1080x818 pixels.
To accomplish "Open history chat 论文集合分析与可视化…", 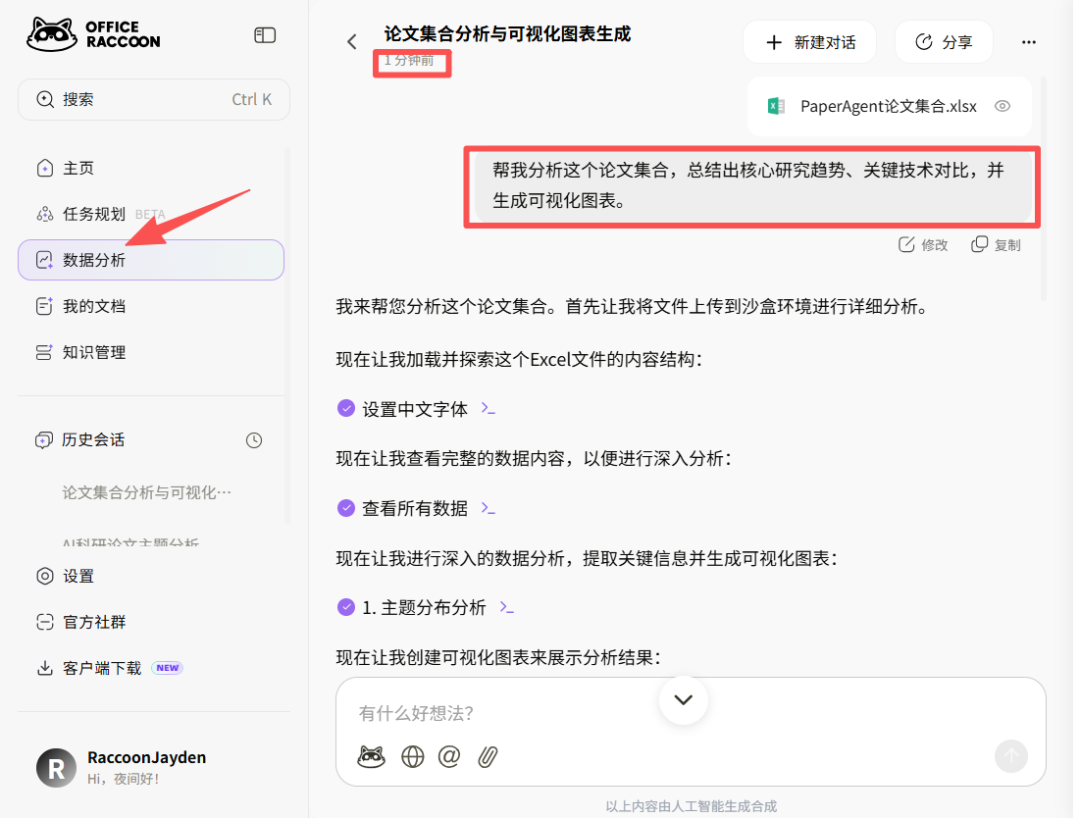I will 147,492.
